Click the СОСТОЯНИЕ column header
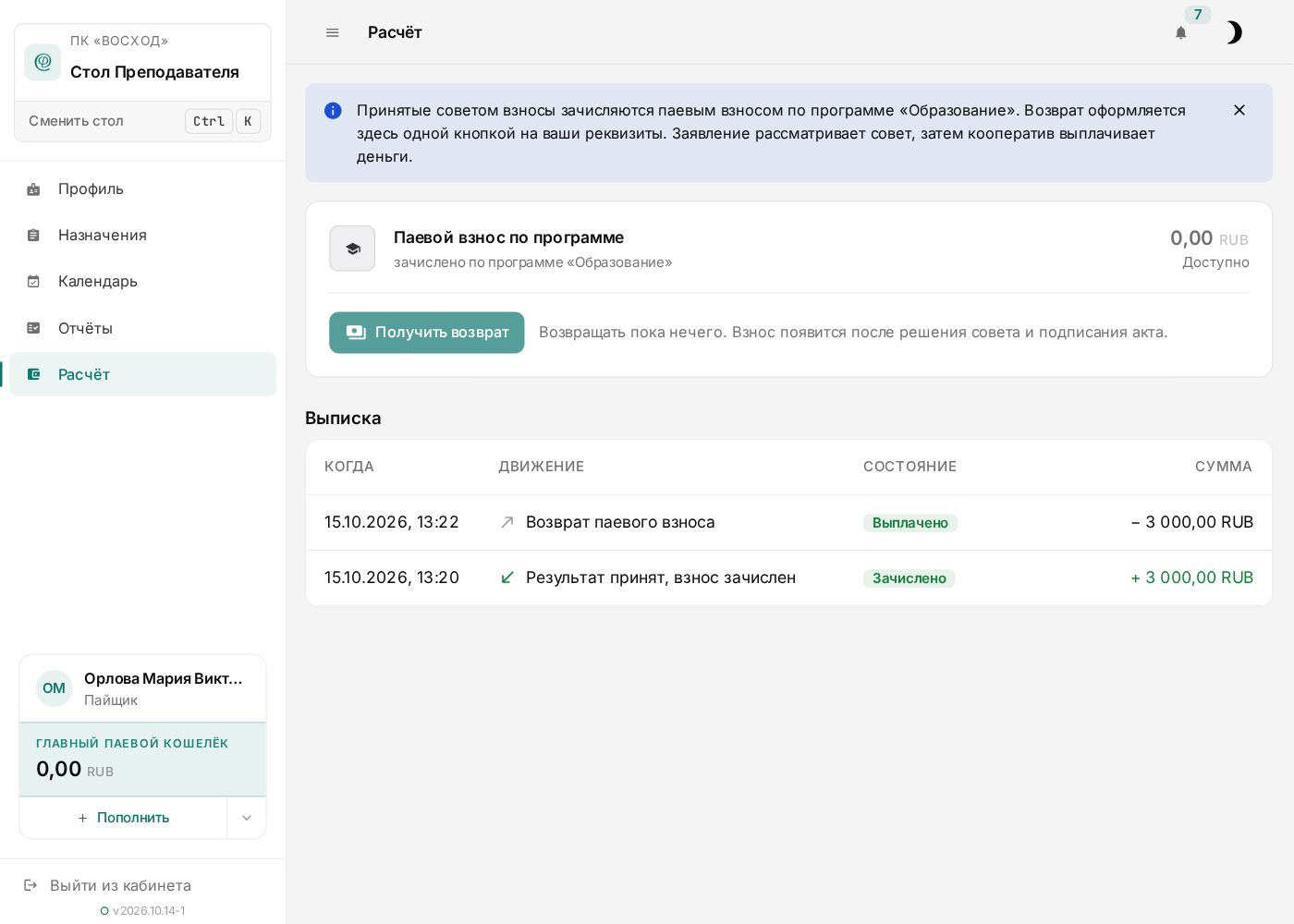The image size is (1294, 924). (x=910, y=467)
